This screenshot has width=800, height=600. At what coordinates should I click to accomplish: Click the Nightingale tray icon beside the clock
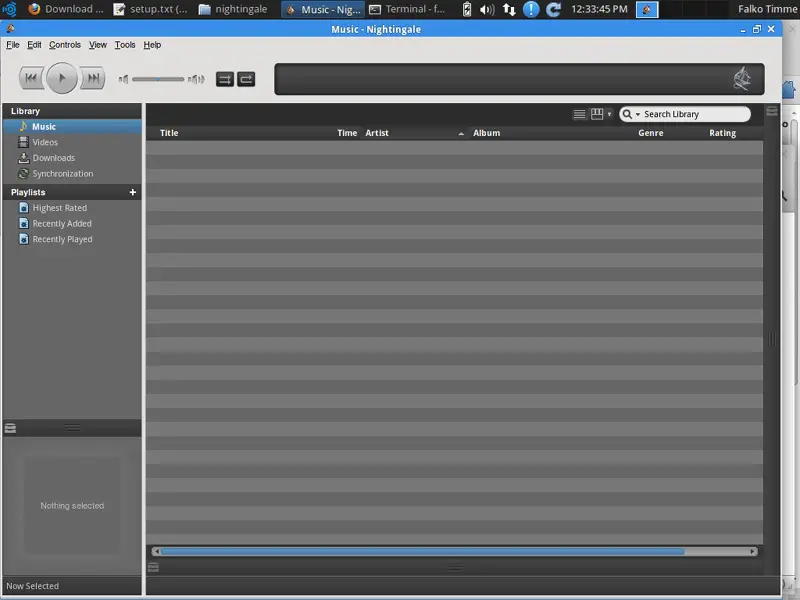(647, 9)
